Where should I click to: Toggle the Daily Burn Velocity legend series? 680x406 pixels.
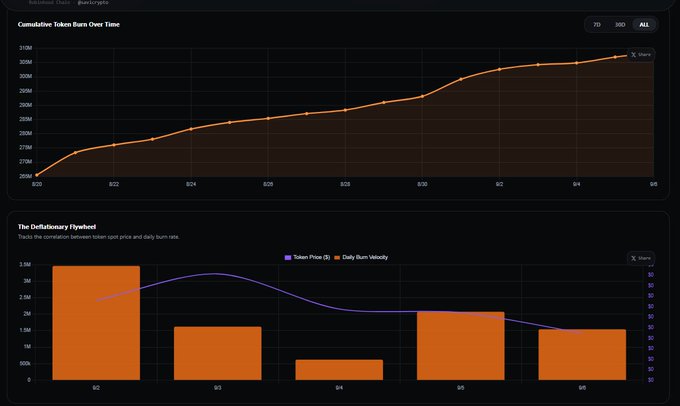361,257
